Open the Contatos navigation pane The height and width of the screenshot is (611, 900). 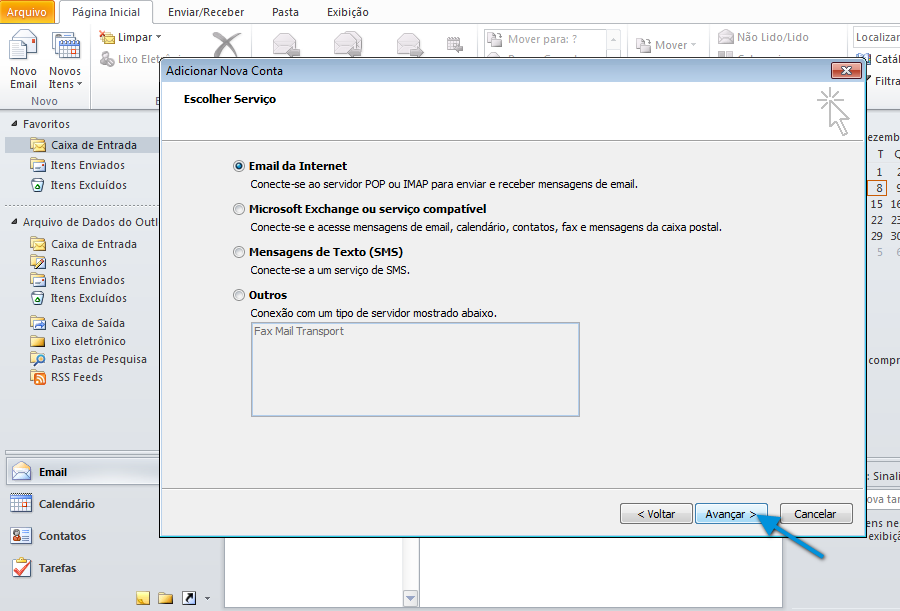[62, 536]
